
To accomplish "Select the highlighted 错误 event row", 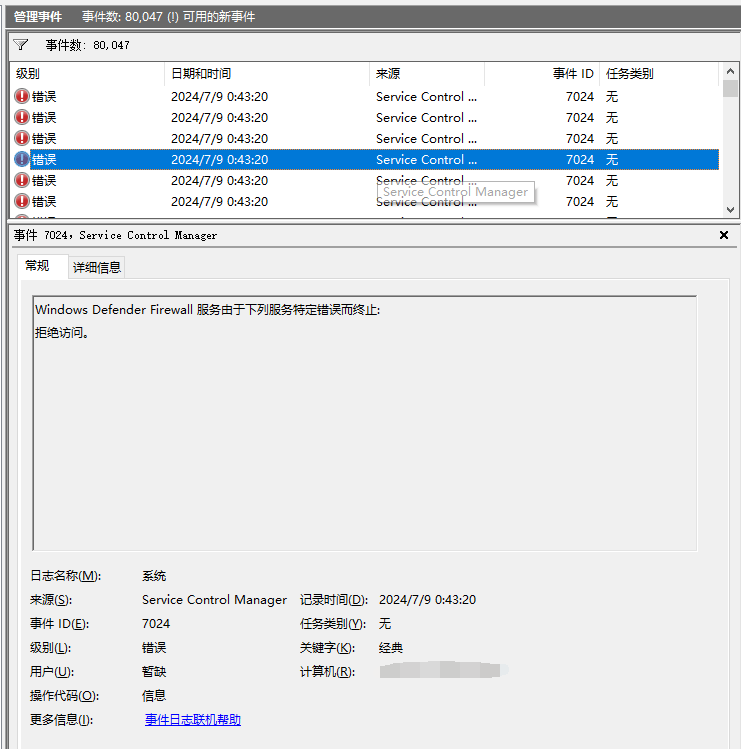I will 365,160.
